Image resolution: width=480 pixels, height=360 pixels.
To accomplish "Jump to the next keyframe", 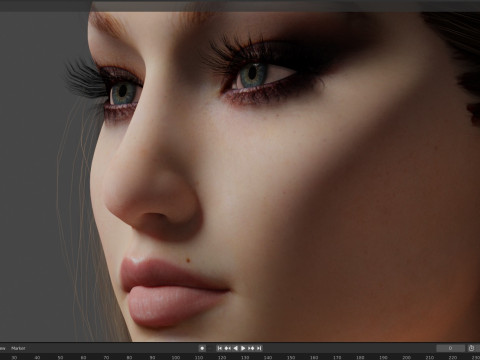I will (251, 348).
